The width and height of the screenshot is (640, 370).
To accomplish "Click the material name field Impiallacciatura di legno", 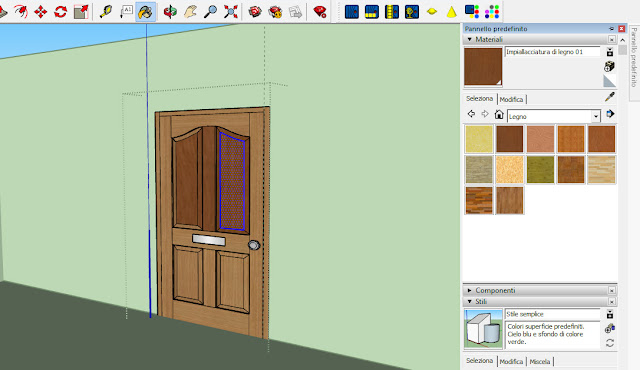I will click(x=553, y=52).
